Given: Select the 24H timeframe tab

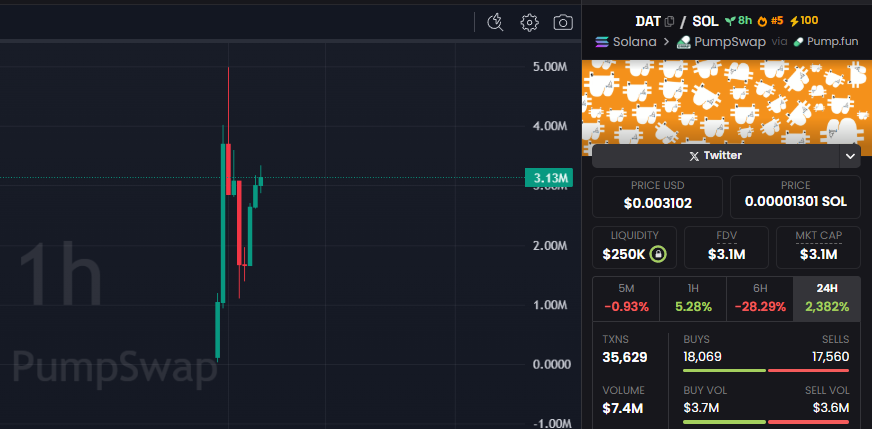Looking at the screenshot, I should (x=826, y=299).
